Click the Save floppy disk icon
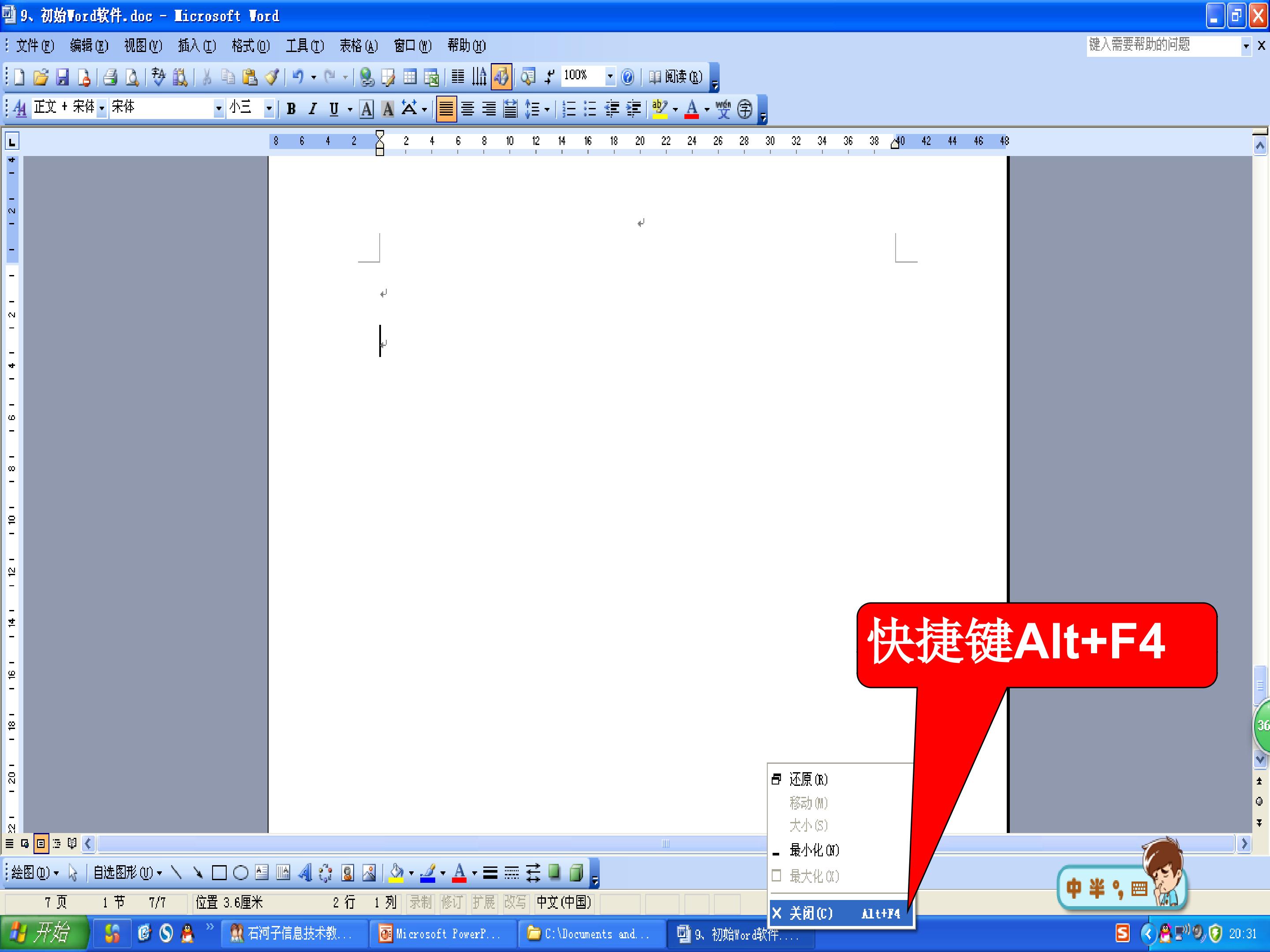The image size is (1270, 952). pyautogui.click(x=62, y=76)
